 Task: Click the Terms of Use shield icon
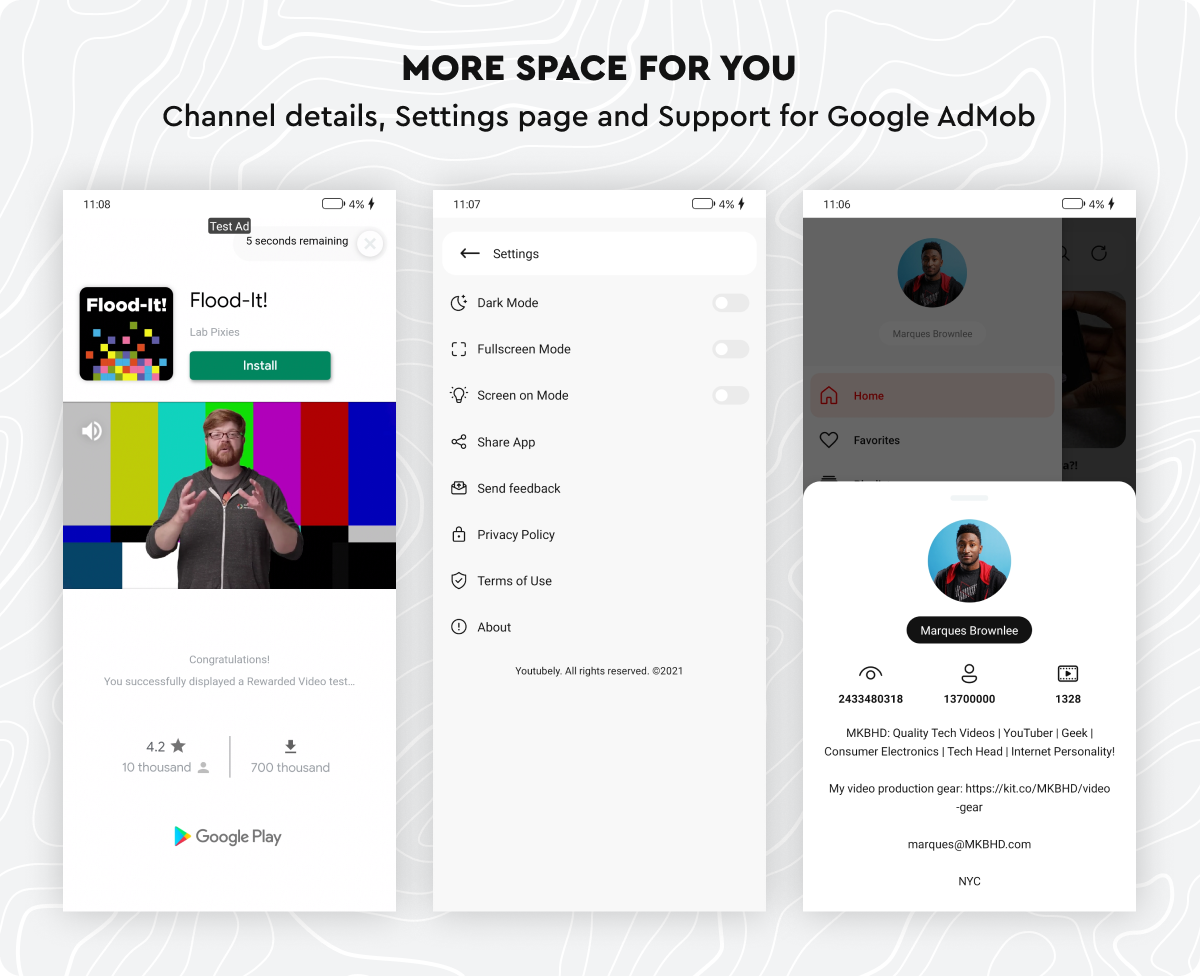pos(459,581)
